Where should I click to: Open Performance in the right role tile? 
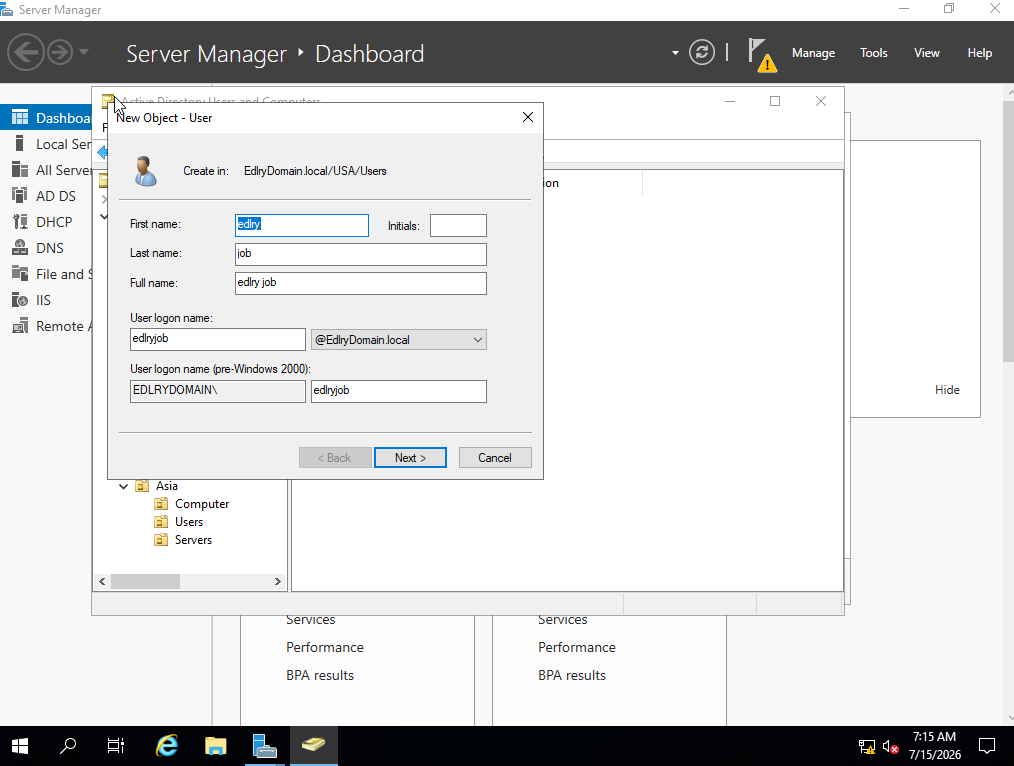coord(577,647)
